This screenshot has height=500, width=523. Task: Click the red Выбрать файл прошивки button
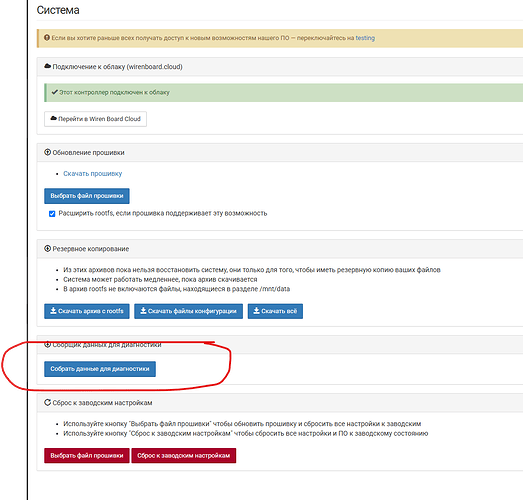point(87,456)
